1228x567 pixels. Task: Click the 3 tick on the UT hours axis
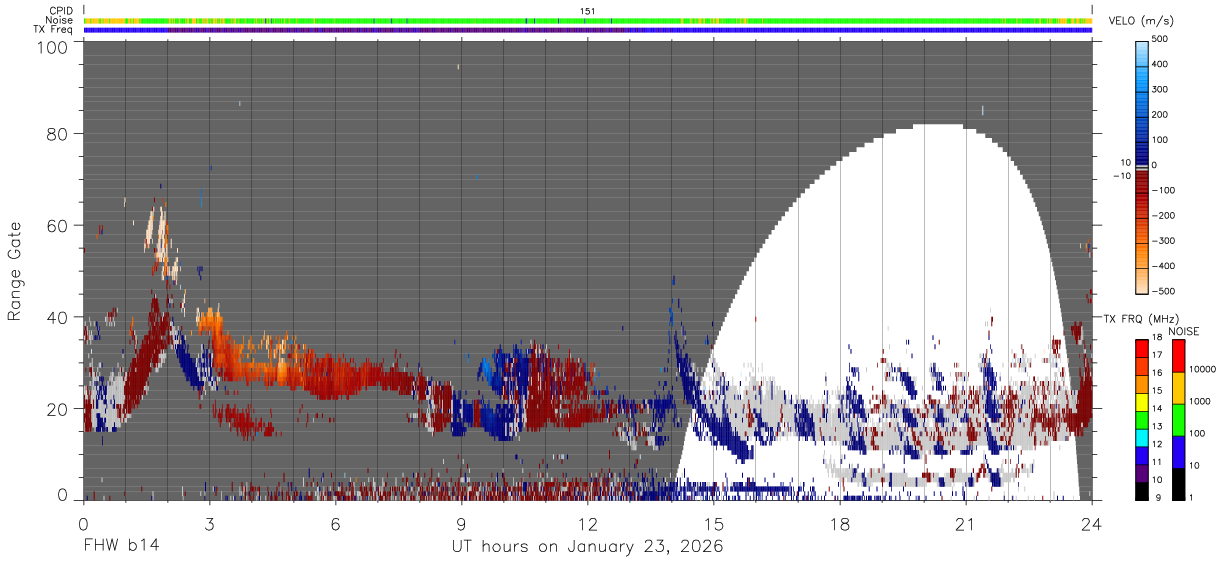pos(210,524)
